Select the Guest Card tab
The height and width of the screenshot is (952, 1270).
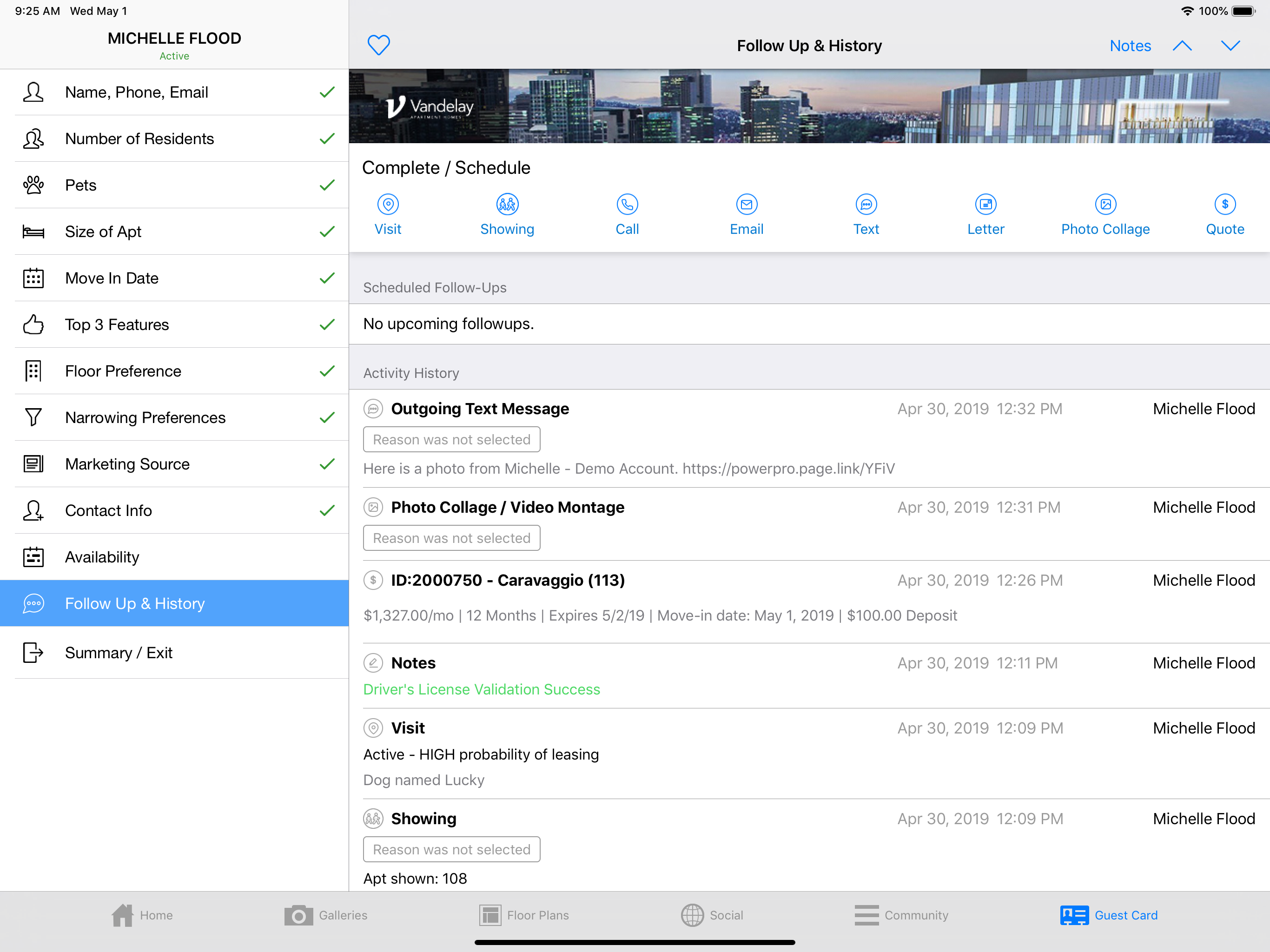click(1109, 915)
